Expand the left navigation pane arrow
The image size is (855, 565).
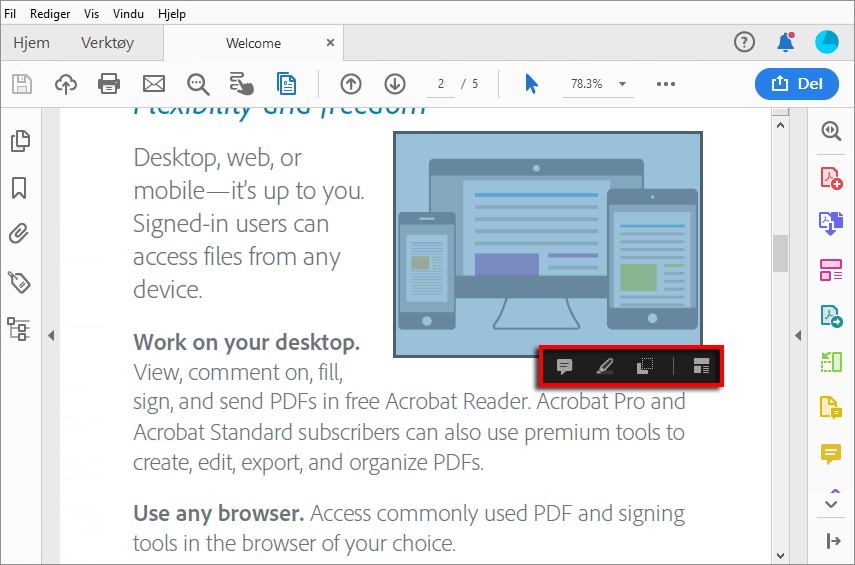tap(51, 335)
